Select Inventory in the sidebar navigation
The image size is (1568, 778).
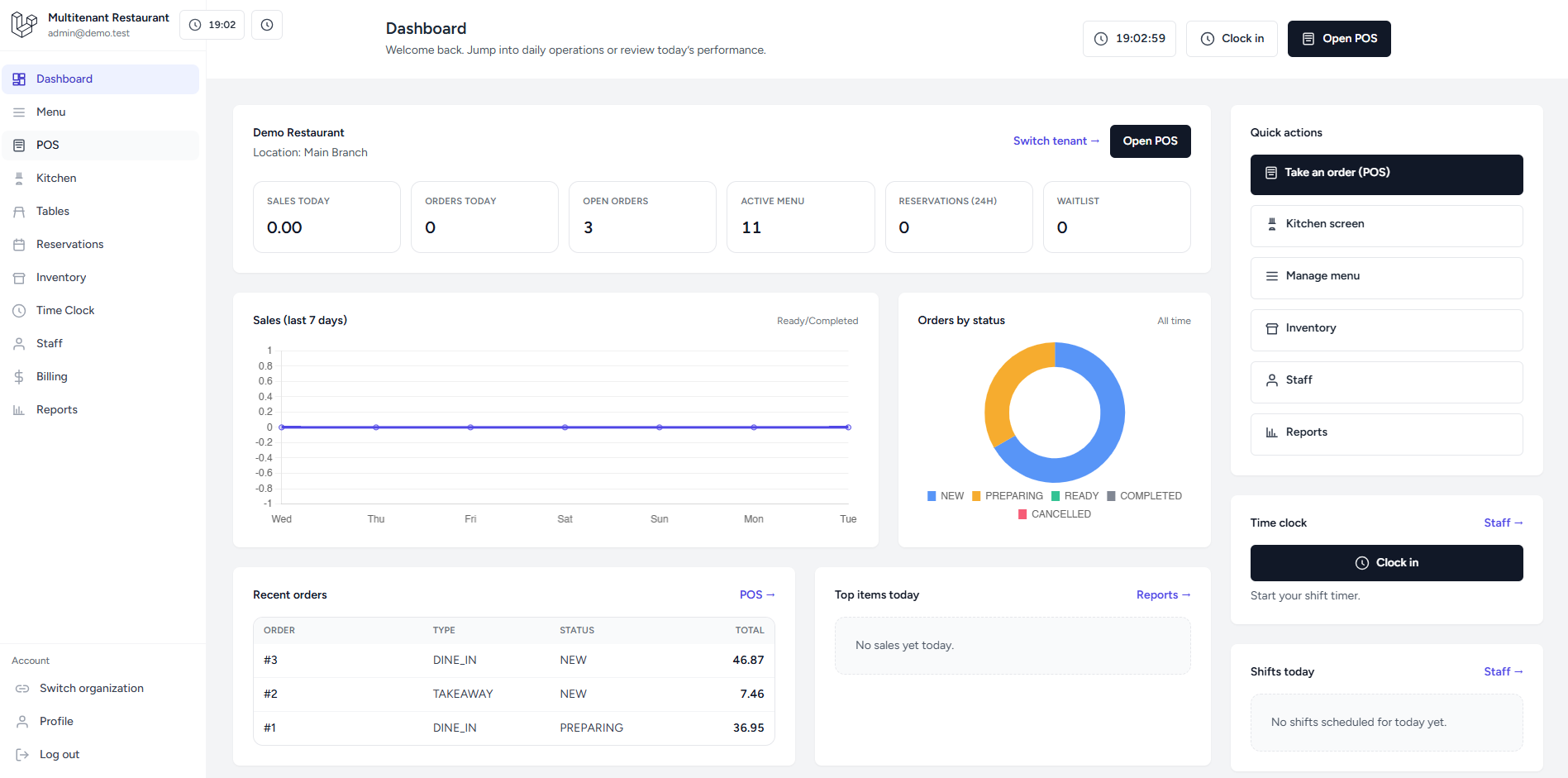(x=60, y=277)
